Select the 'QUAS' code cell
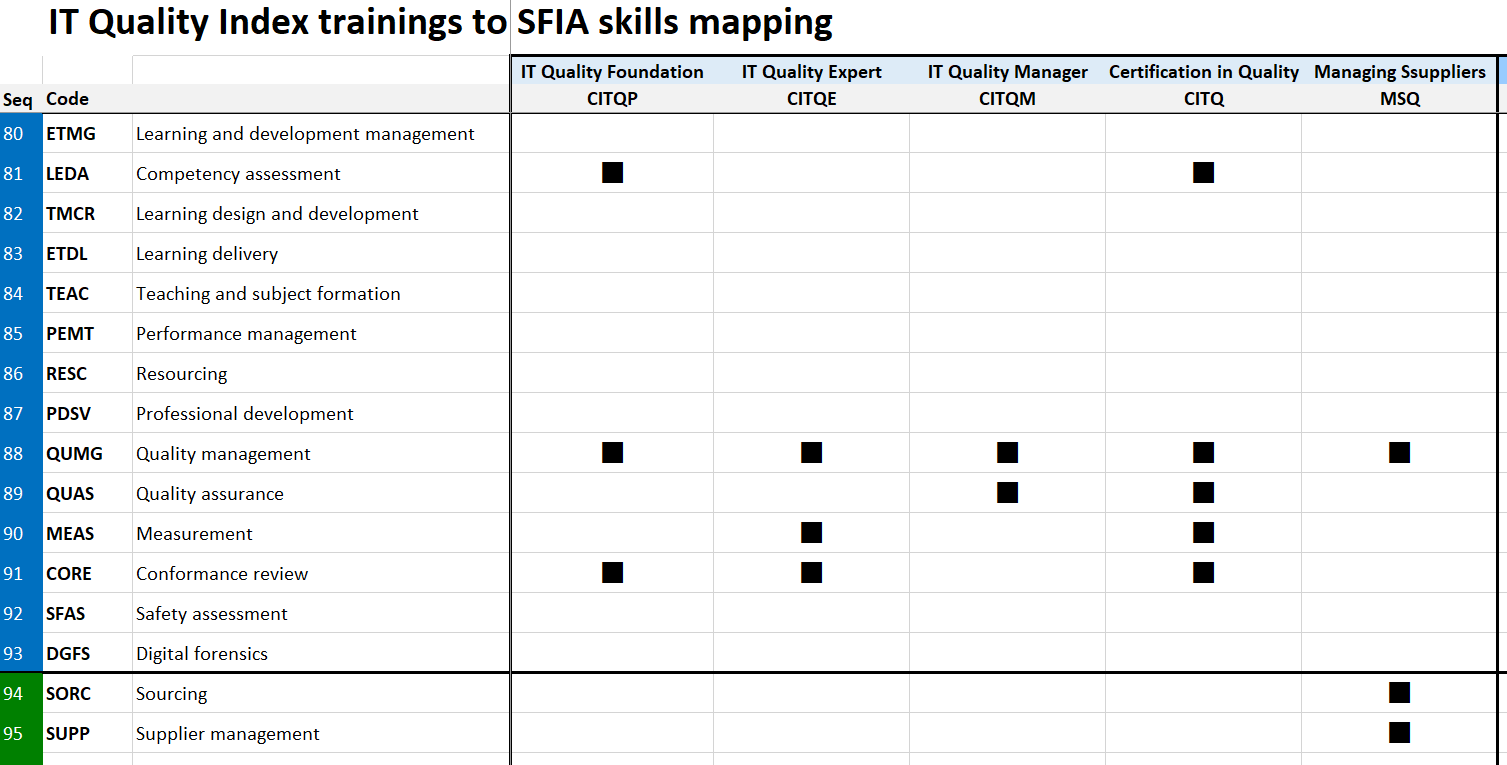The image size is (1507, 765). (x=87, y=494)
